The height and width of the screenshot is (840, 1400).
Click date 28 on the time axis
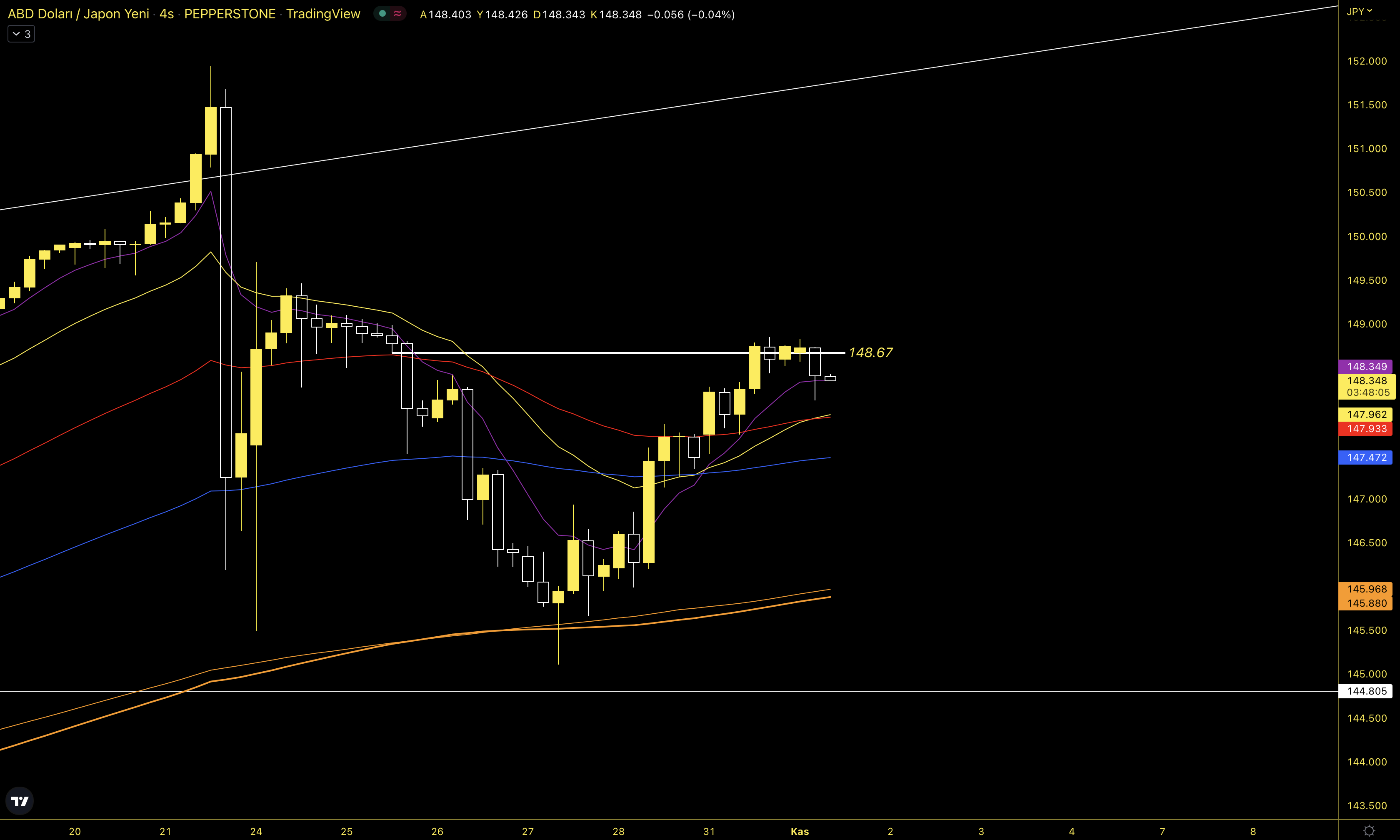point(618,832)
